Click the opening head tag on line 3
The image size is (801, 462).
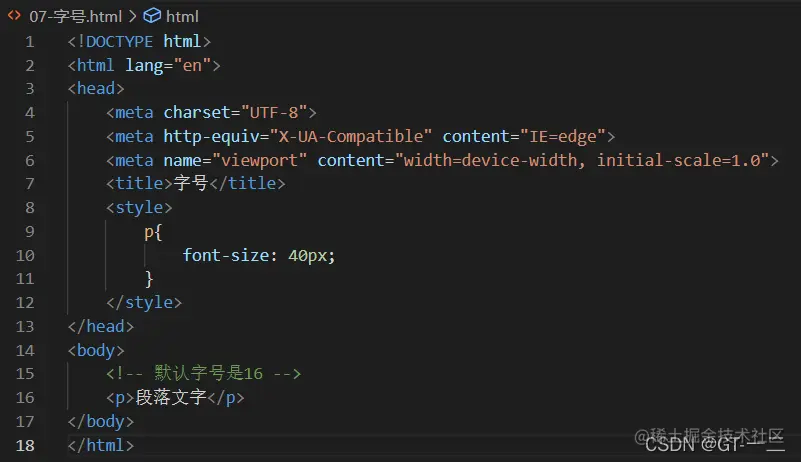click(x=96, y=88)
